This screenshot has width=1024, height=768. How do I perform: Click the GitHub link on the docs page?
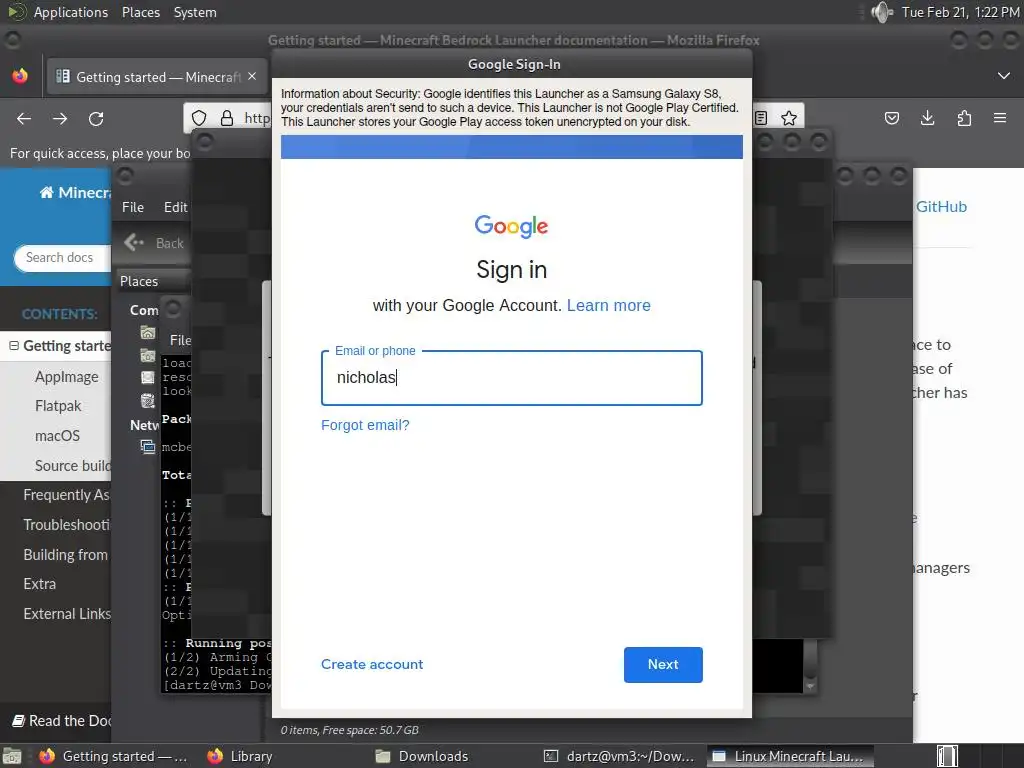coord(941,206)
